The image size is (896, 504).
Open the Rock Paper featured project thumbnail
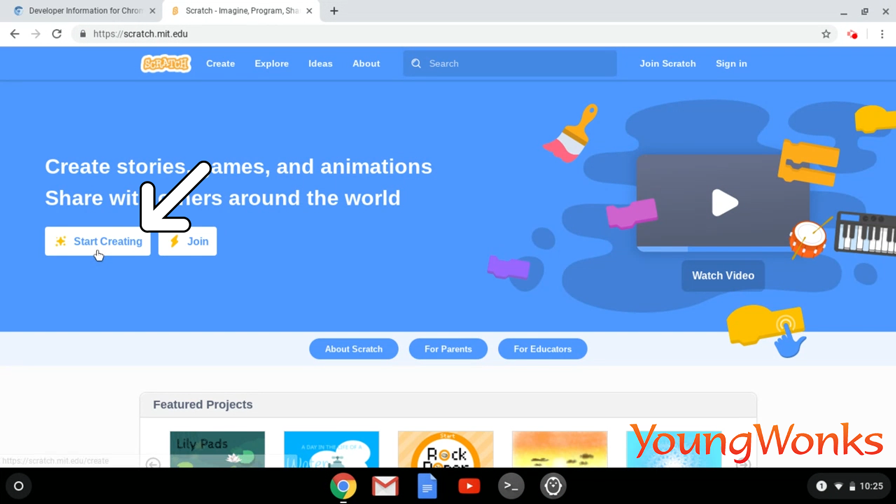click(x=446, y=449)
